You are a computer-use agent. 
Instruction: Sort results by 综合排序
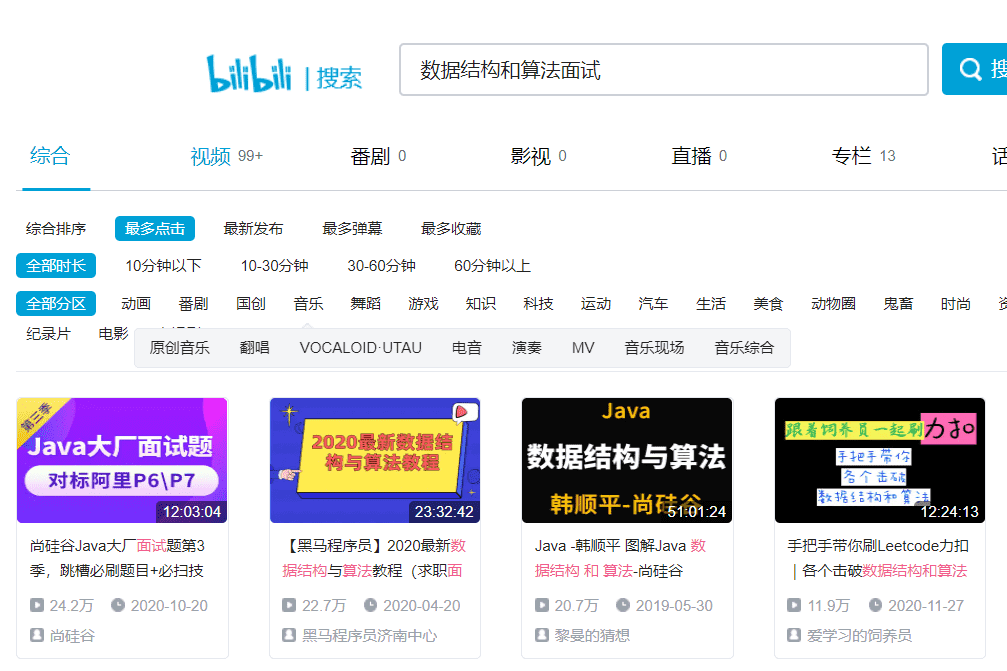click(56, 229)
